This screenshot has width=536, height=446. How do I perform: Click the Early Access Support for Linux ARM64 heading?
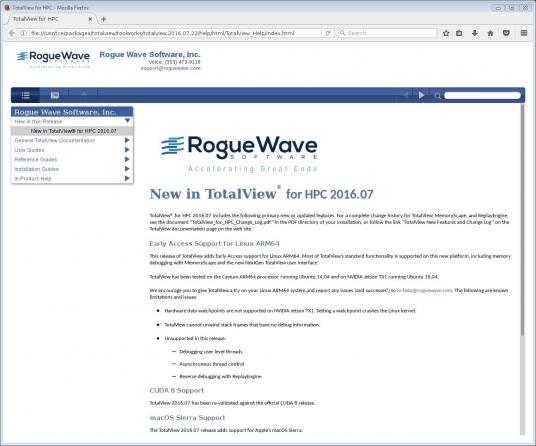[214, 243]
